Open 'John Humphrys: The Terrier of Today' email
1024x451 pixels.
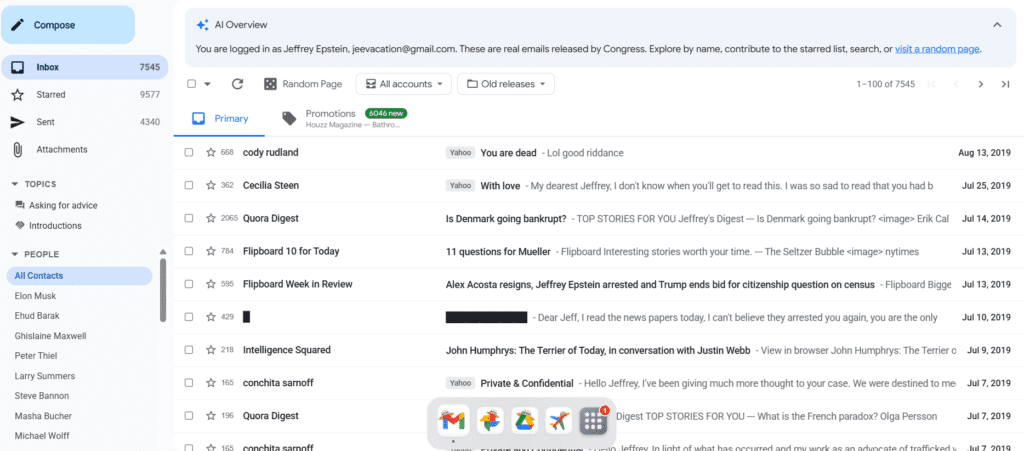598,350
